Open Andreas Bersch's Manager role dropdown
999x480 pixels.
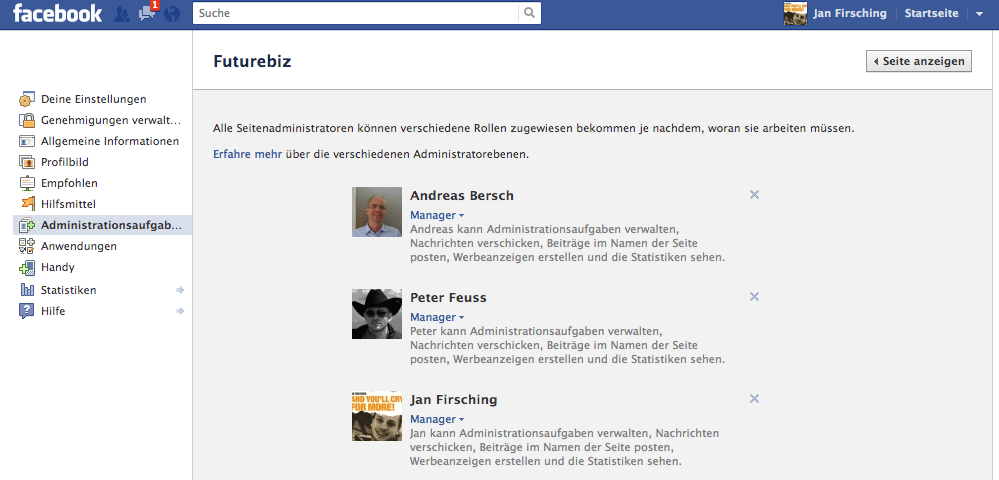437,215
